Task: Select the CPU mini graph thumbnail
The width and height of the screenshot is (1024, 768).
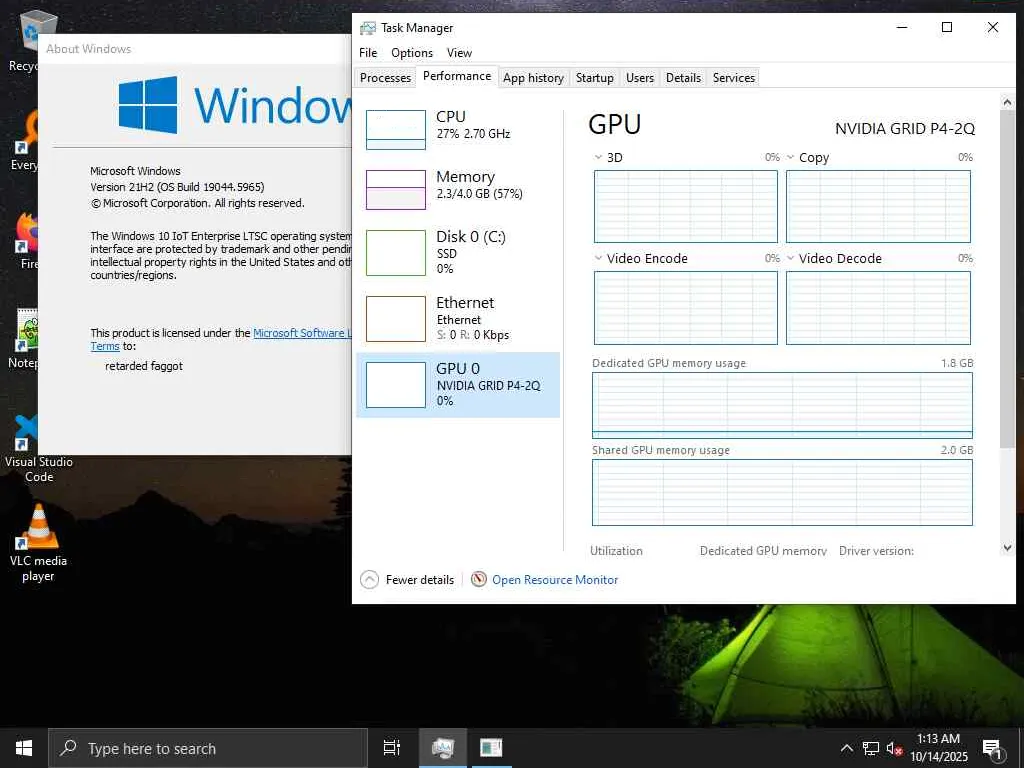Action: pyautogui.click(x=396, y=129)
